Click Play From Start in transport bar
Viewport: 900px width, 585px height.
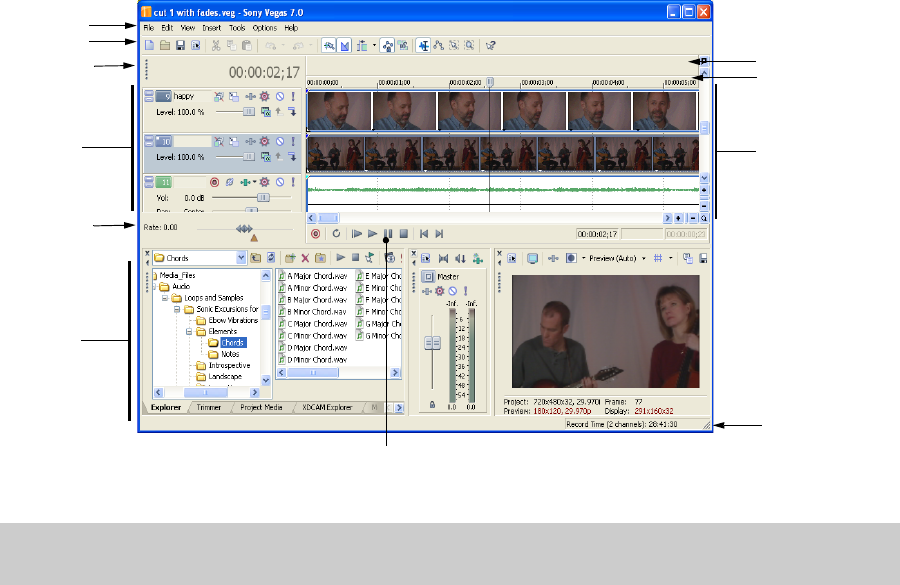tap(356, 234)
